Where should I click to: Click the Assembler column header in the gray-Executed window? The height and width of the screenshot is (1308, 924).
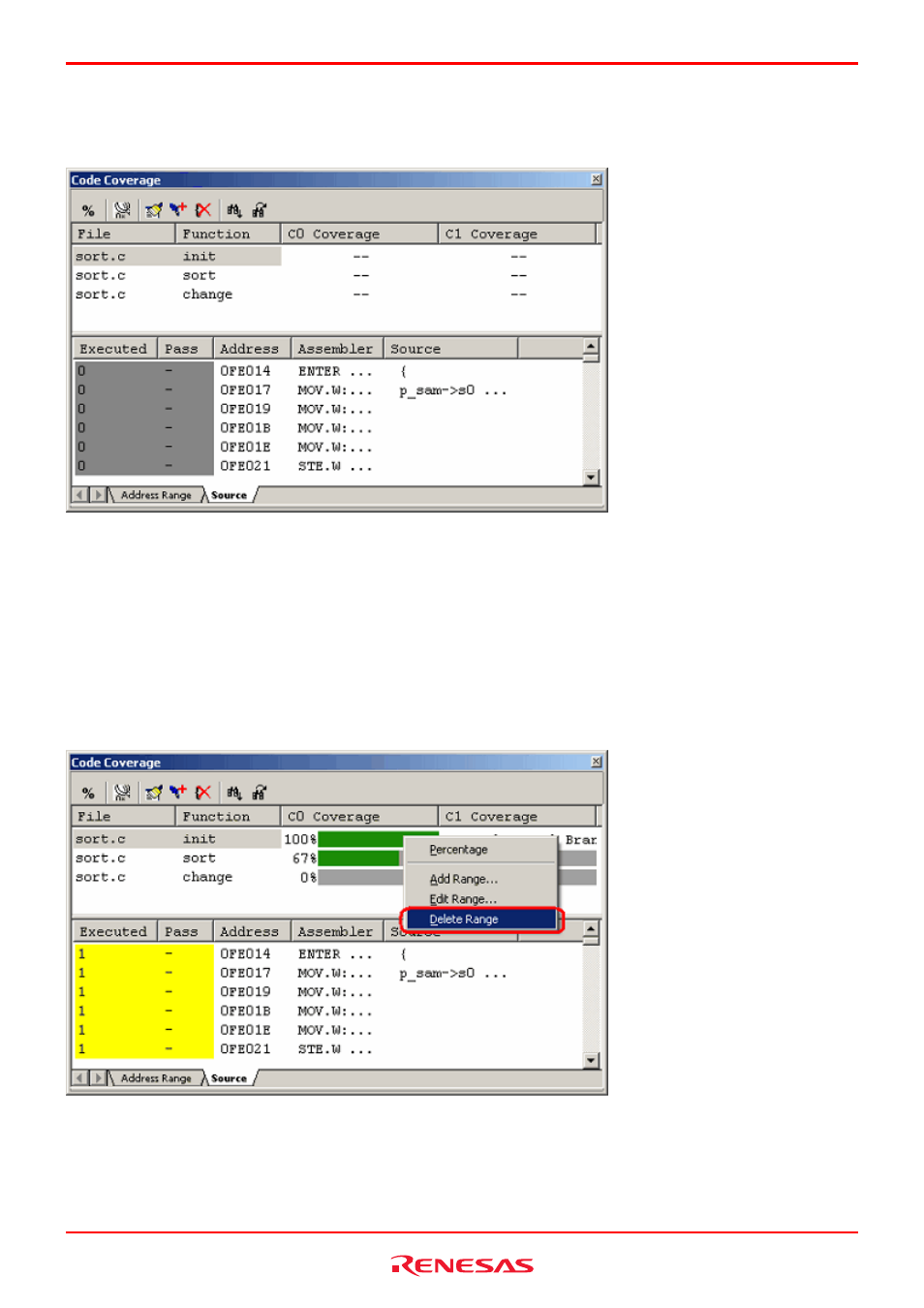(x=337, y=349)
